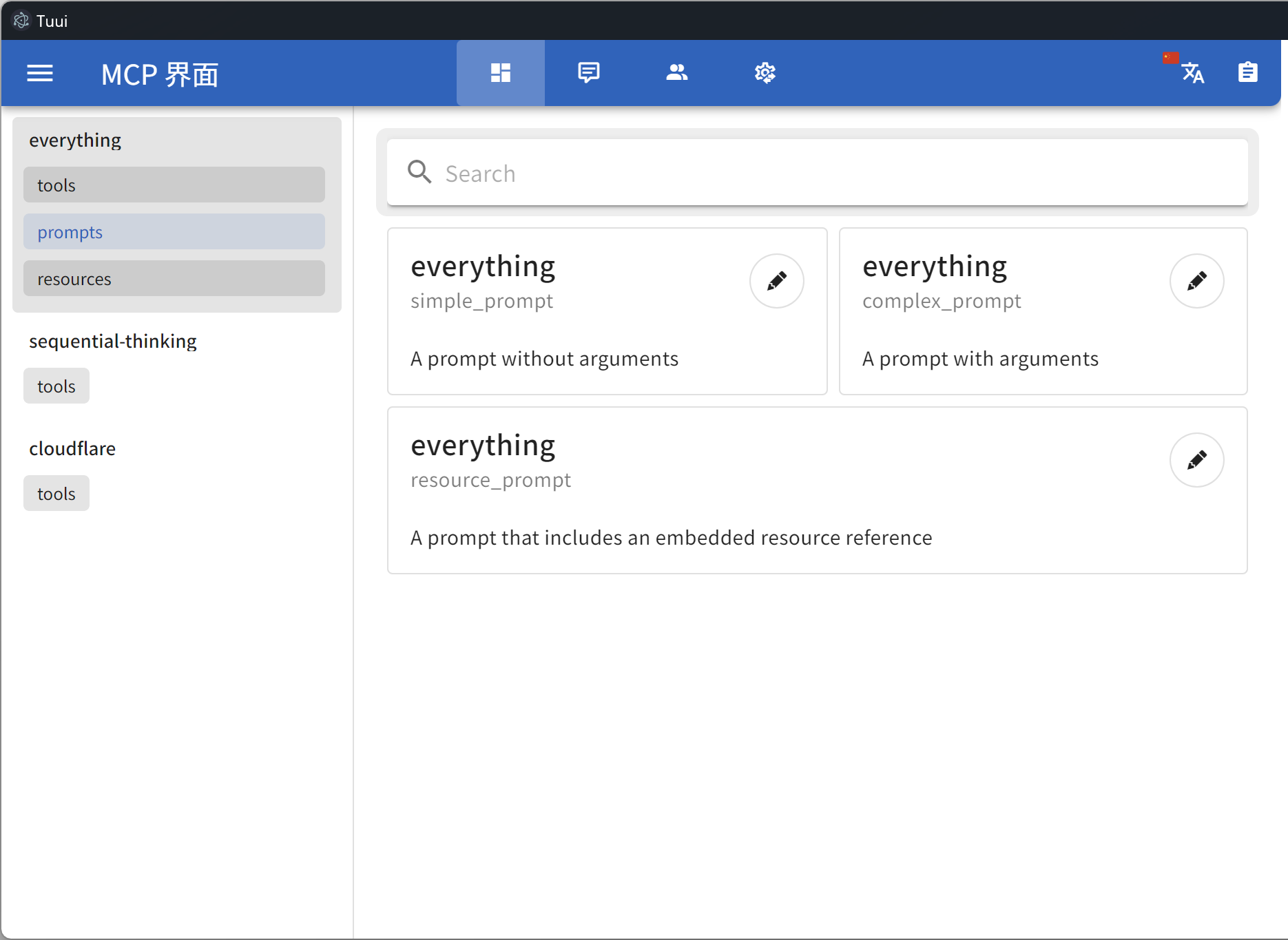The height and width of the screenshot is (940, 1288).
Task: Open the simple_prompt card
Action: click(607, 311)
